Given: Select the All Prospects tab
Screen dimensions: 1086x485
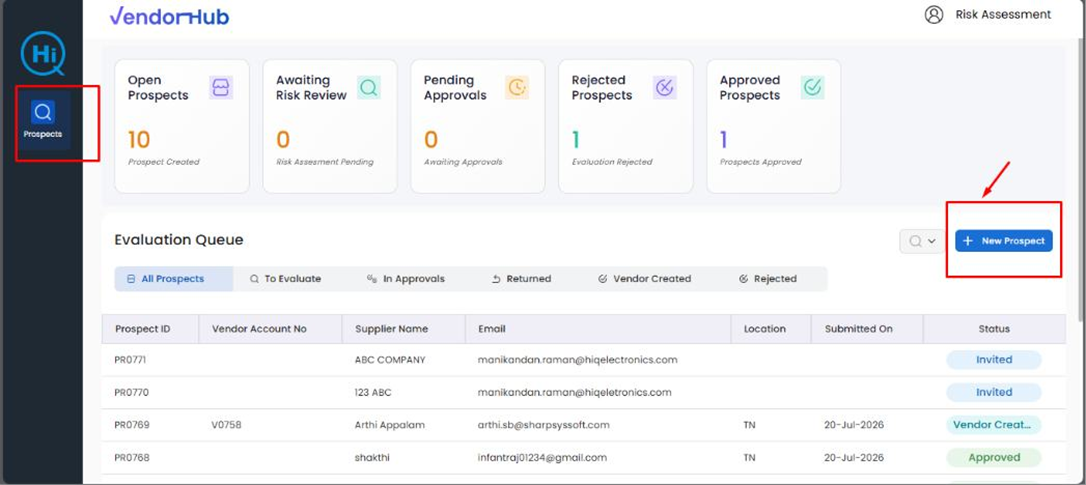Looking at the screenshot, I should (174, 279).
